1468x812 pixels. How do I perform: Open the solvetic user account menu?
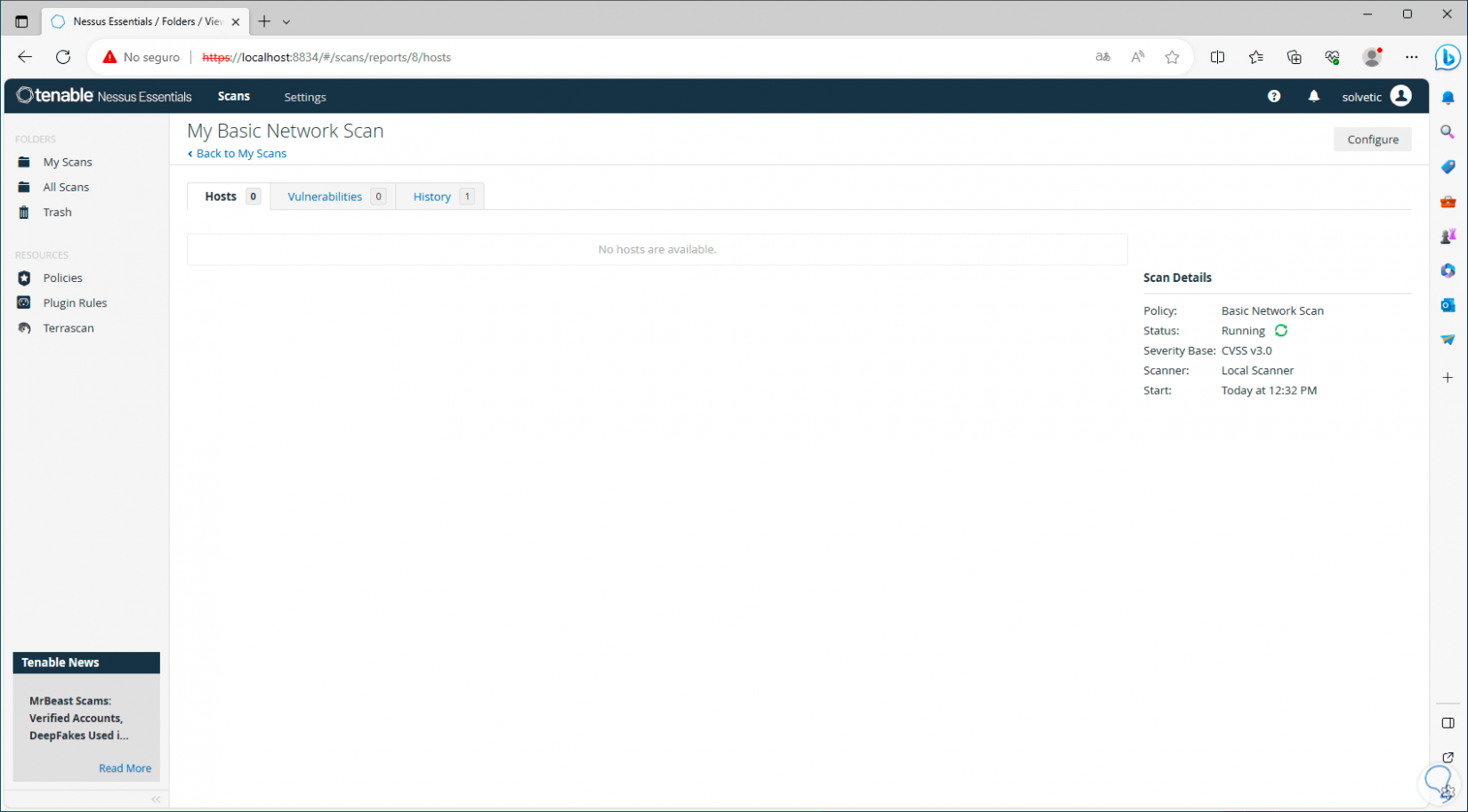point(1376,96)
